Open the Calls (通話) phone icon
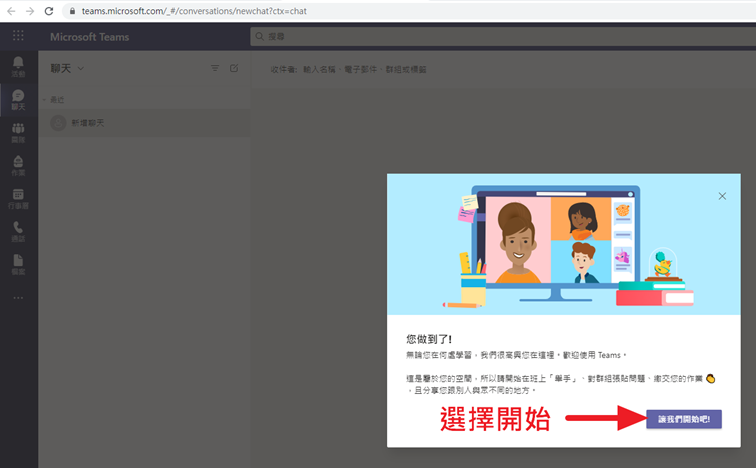This screenshot has width=756, height=468. tap(18, 232)
